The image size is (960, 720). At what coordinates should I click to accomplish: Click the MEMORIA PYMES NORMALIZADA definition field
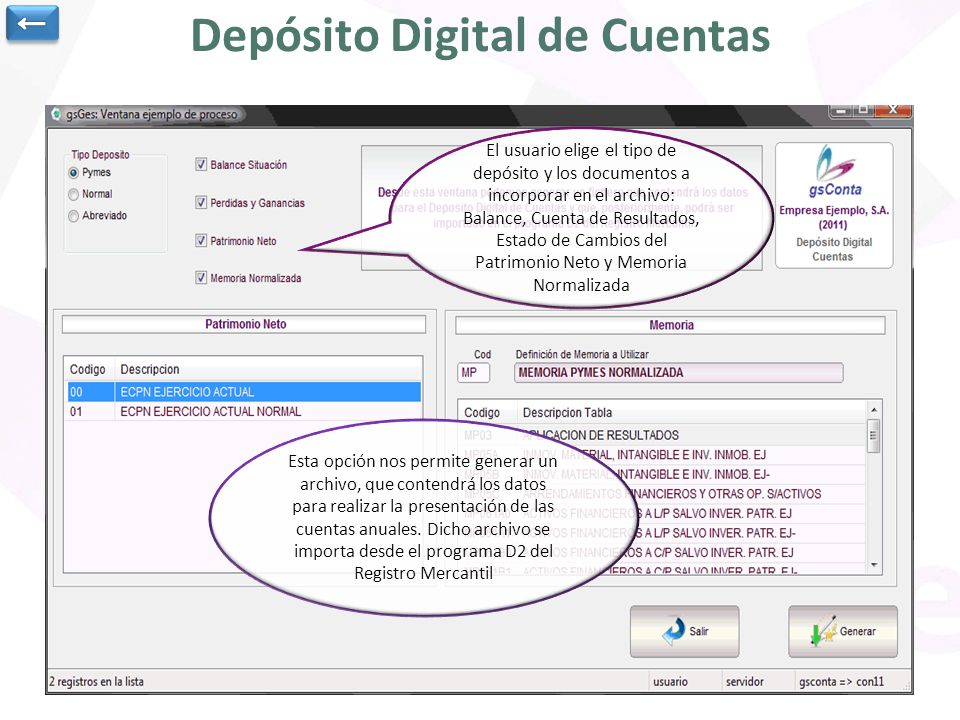678,372
